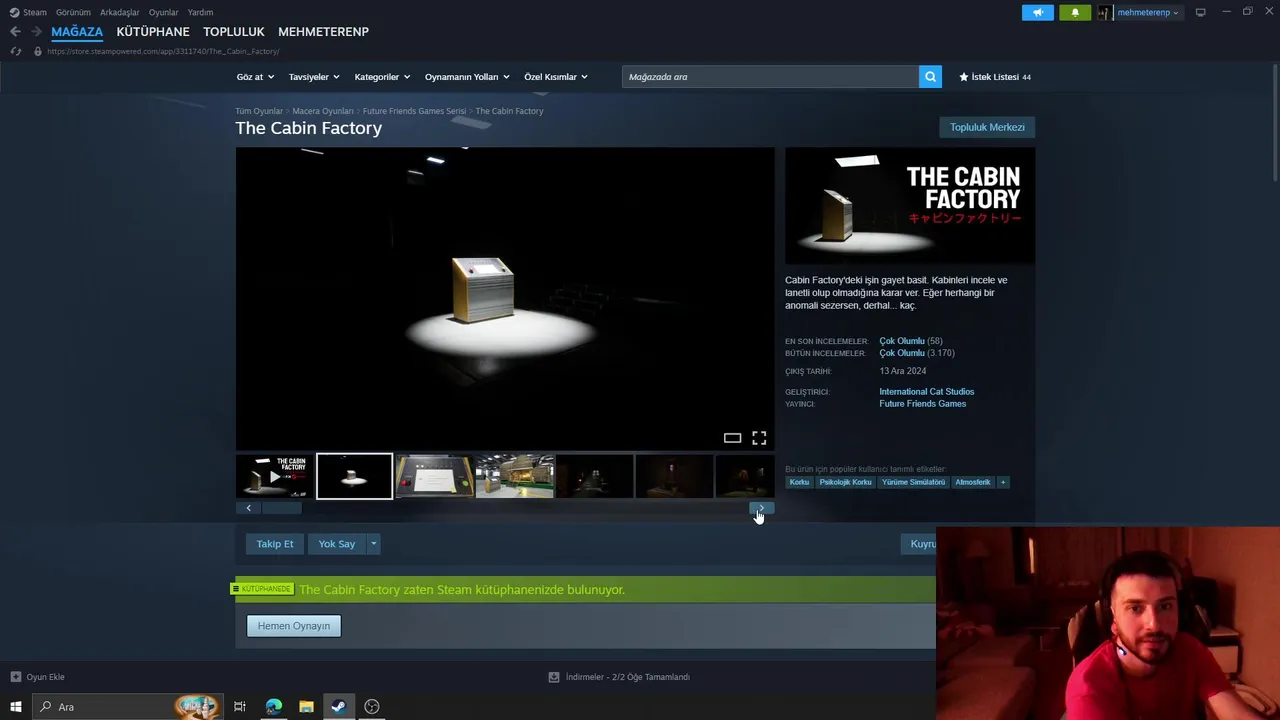1280x720 pixels.
Task: Open the Özel Kısımlar dropdown
Action: click(556, 77)
